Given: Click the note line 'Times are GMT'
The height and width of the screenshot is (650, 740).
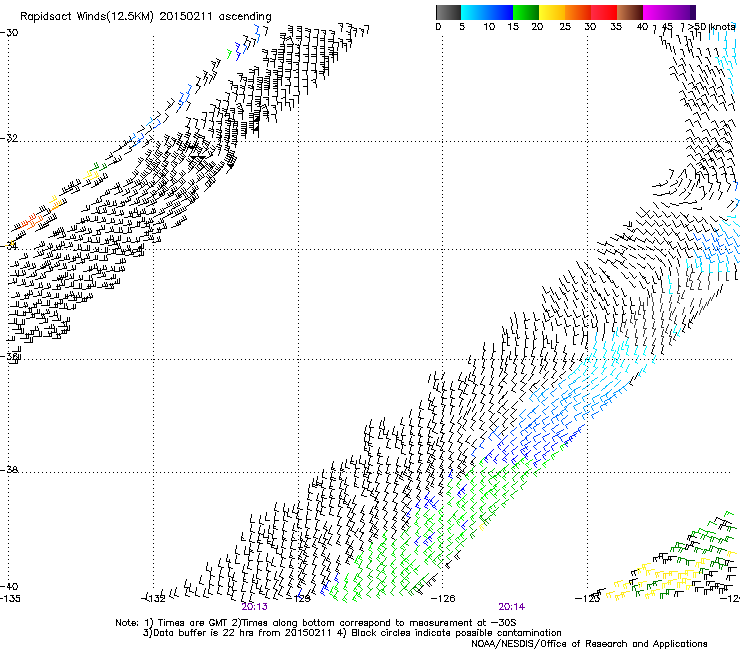Looking at the screenshot, I should pos(193,623).
